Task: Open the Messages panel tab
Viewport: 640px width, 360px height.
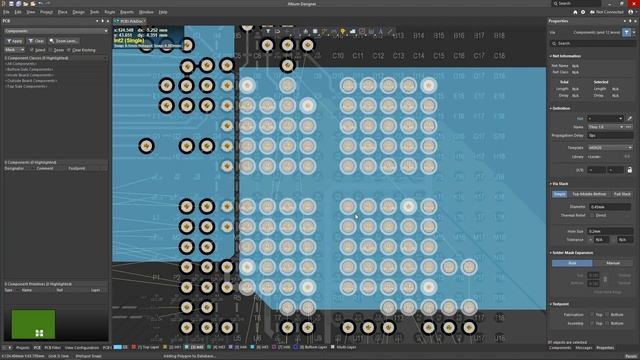Action: (583, 348)
